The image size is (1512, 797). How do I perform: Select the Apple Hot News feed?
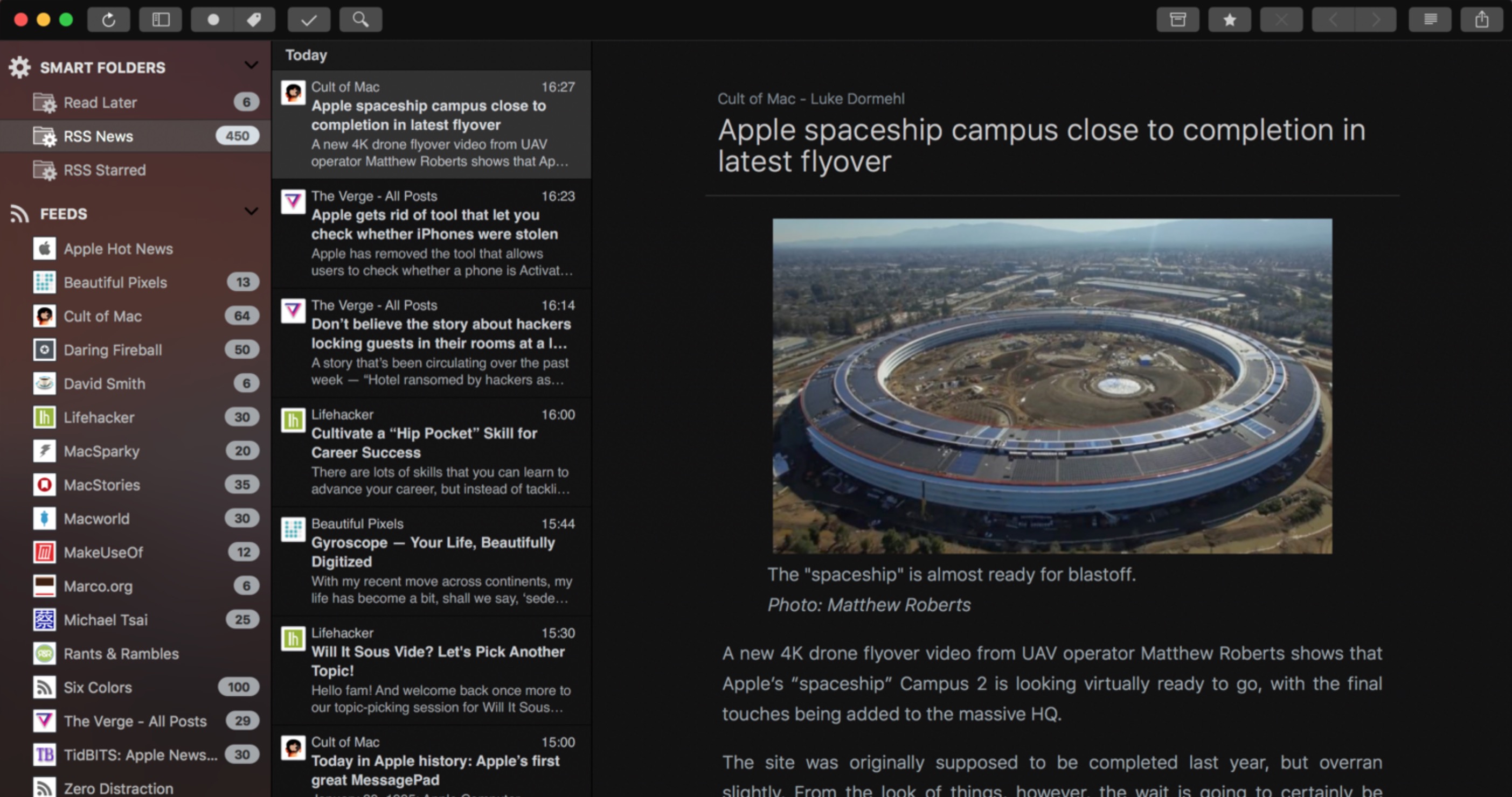[x=135, y=249]
